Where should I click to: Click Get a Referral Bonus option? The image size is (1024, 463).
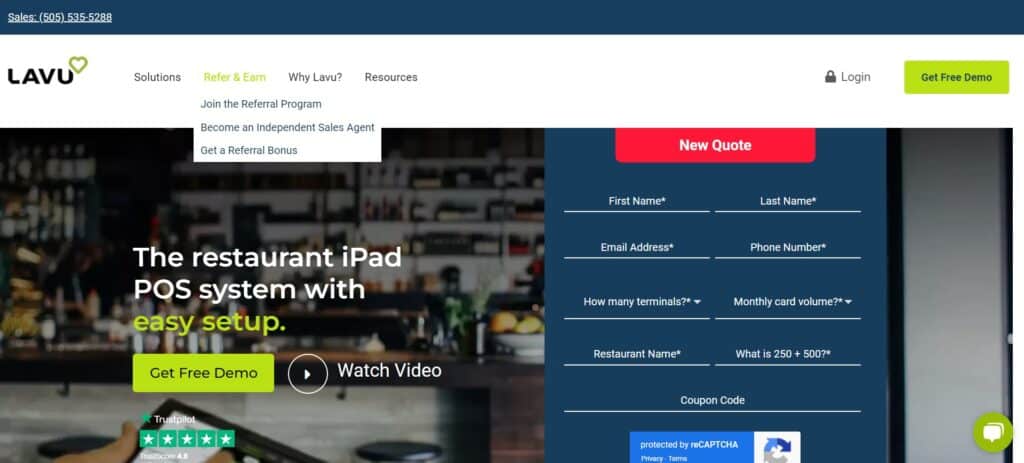tap(249, 151)
